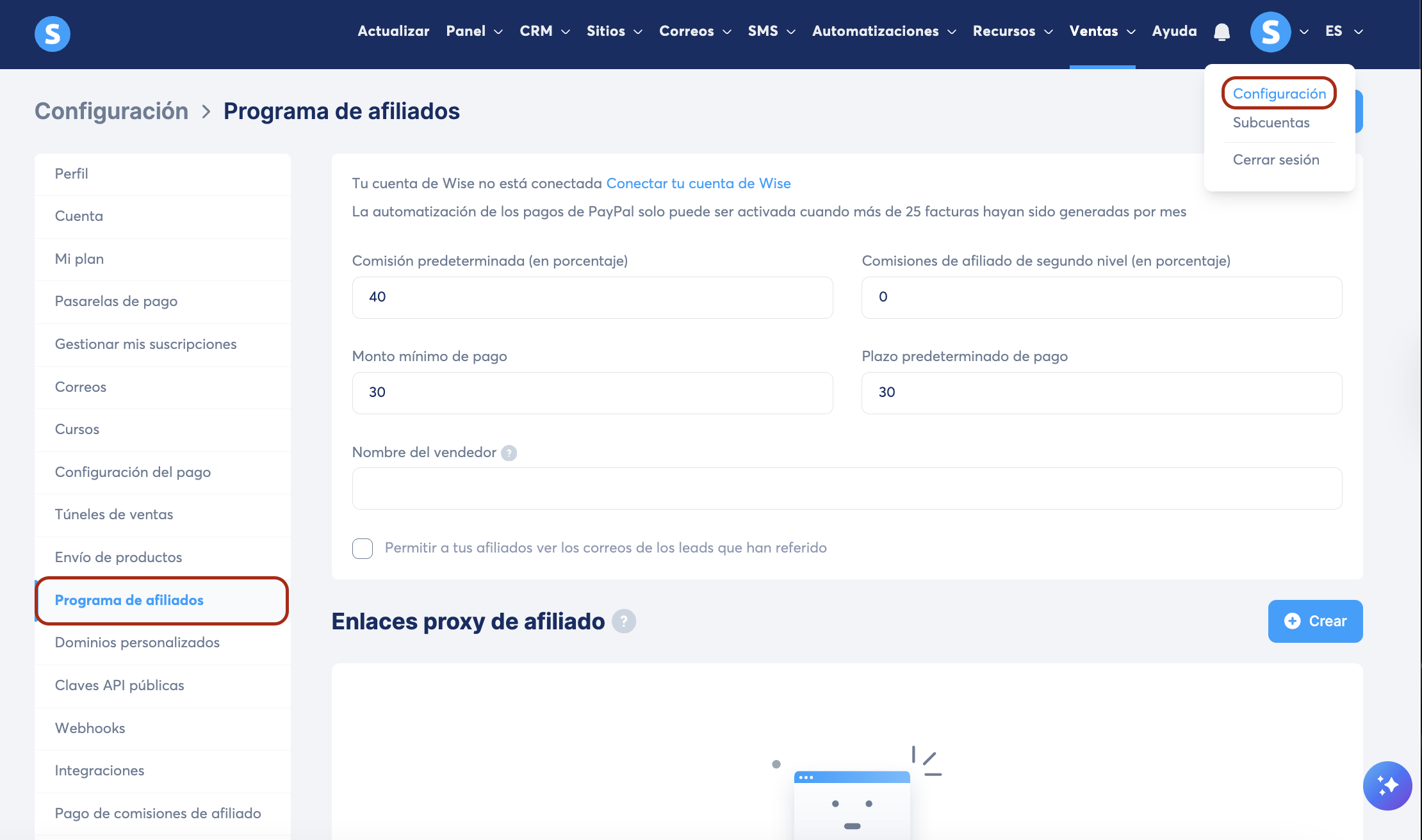Choose Cerrar sesión in the profile menu

tap(1275, 159)
